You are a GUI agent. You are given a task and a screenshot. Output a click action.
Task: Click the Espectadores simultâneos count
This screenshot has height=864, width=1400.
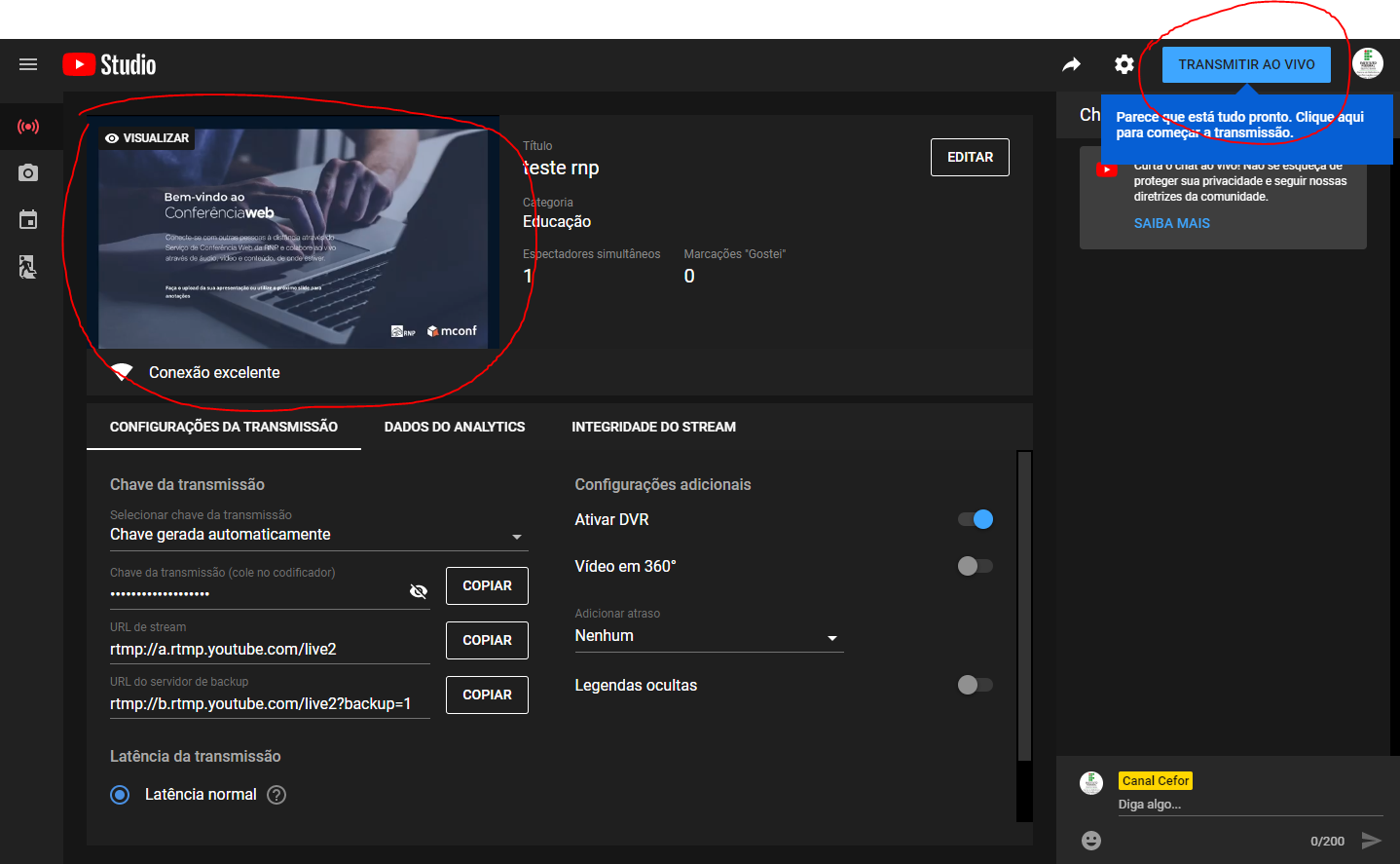click(528, 276)
